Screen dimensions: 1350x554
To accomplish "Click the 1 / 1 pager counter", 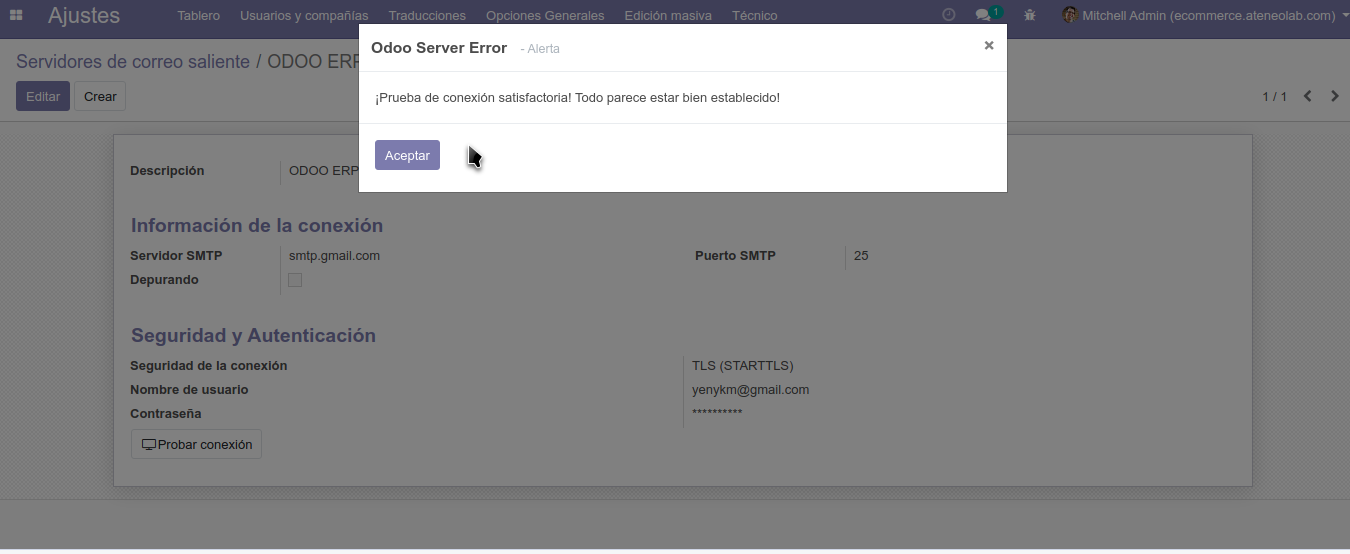I will tap(1274, 96).
